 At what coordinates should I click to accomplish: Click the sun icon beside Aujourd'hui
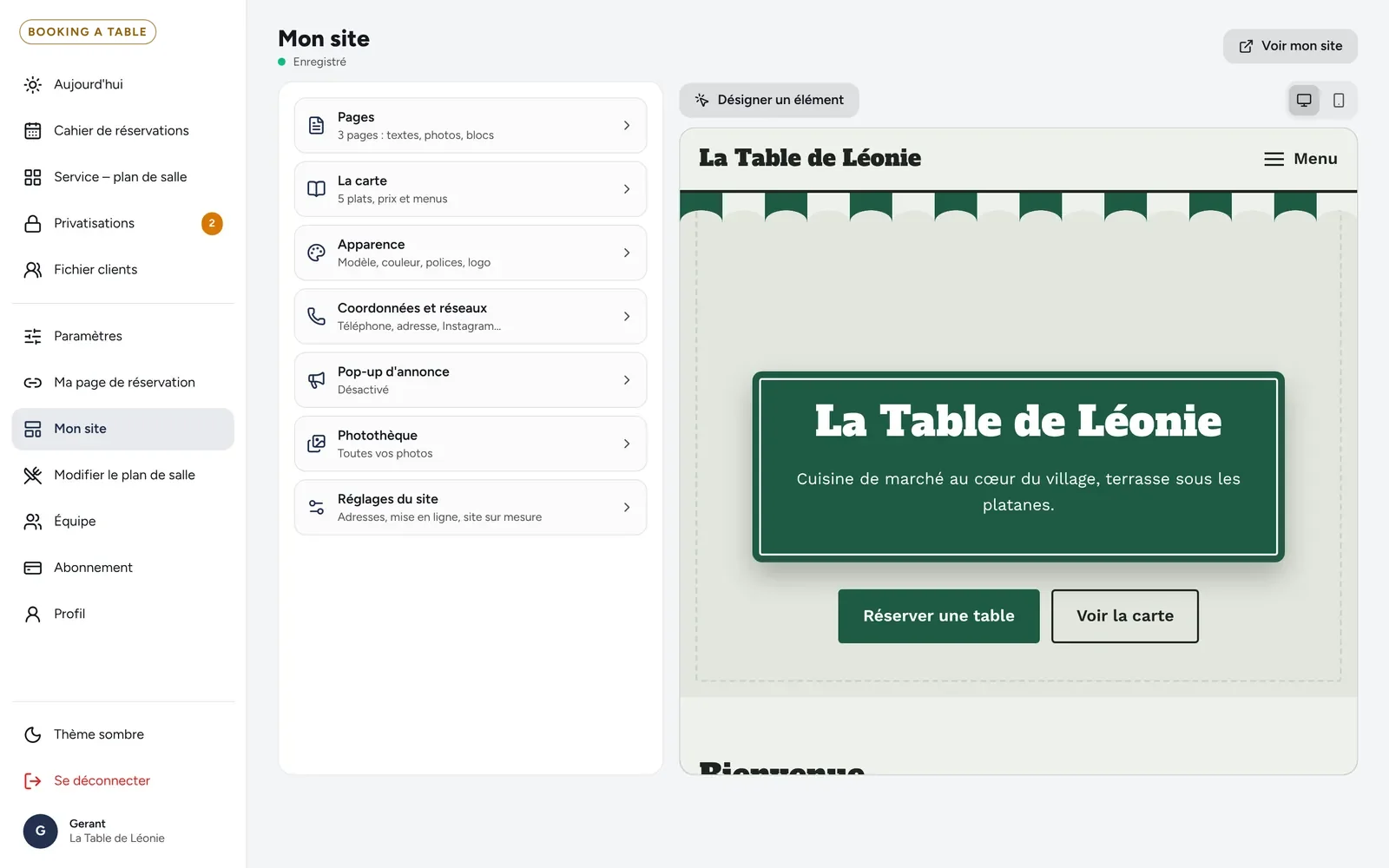[x=33, y=84]
